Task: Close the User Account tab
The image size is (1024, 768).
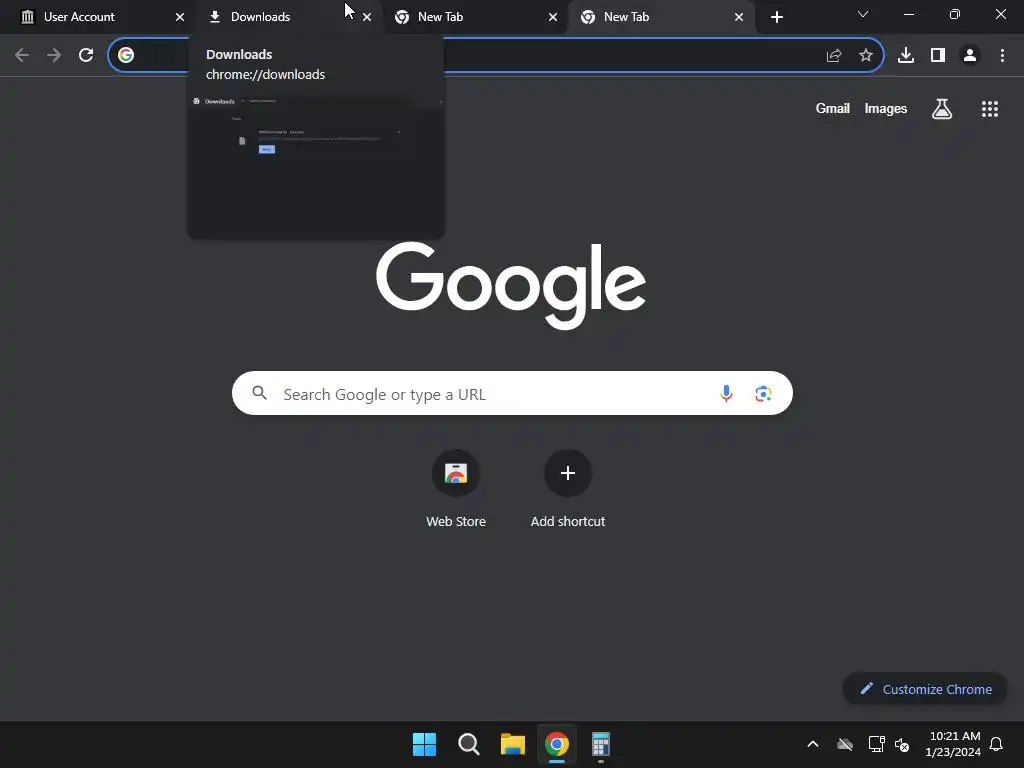Action: [180, 17]
